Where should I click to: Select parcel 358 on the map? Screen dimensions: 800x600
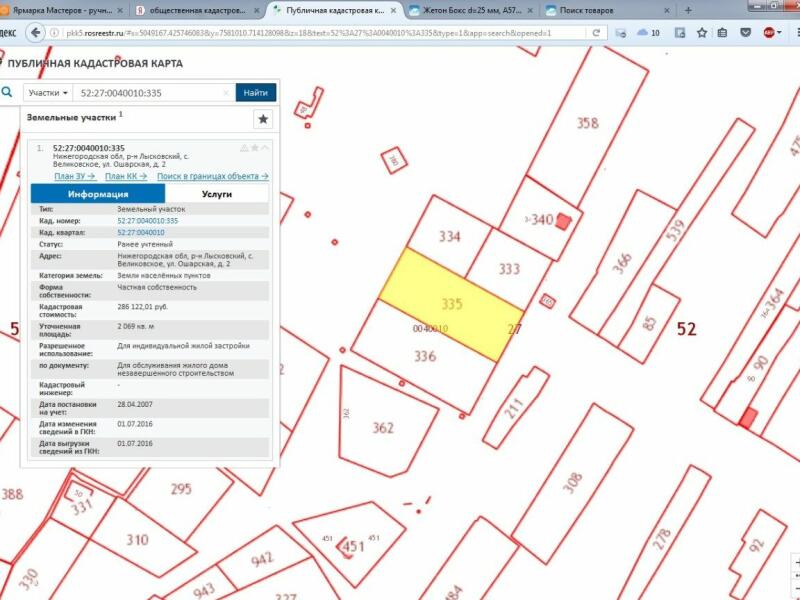point(588,123)
